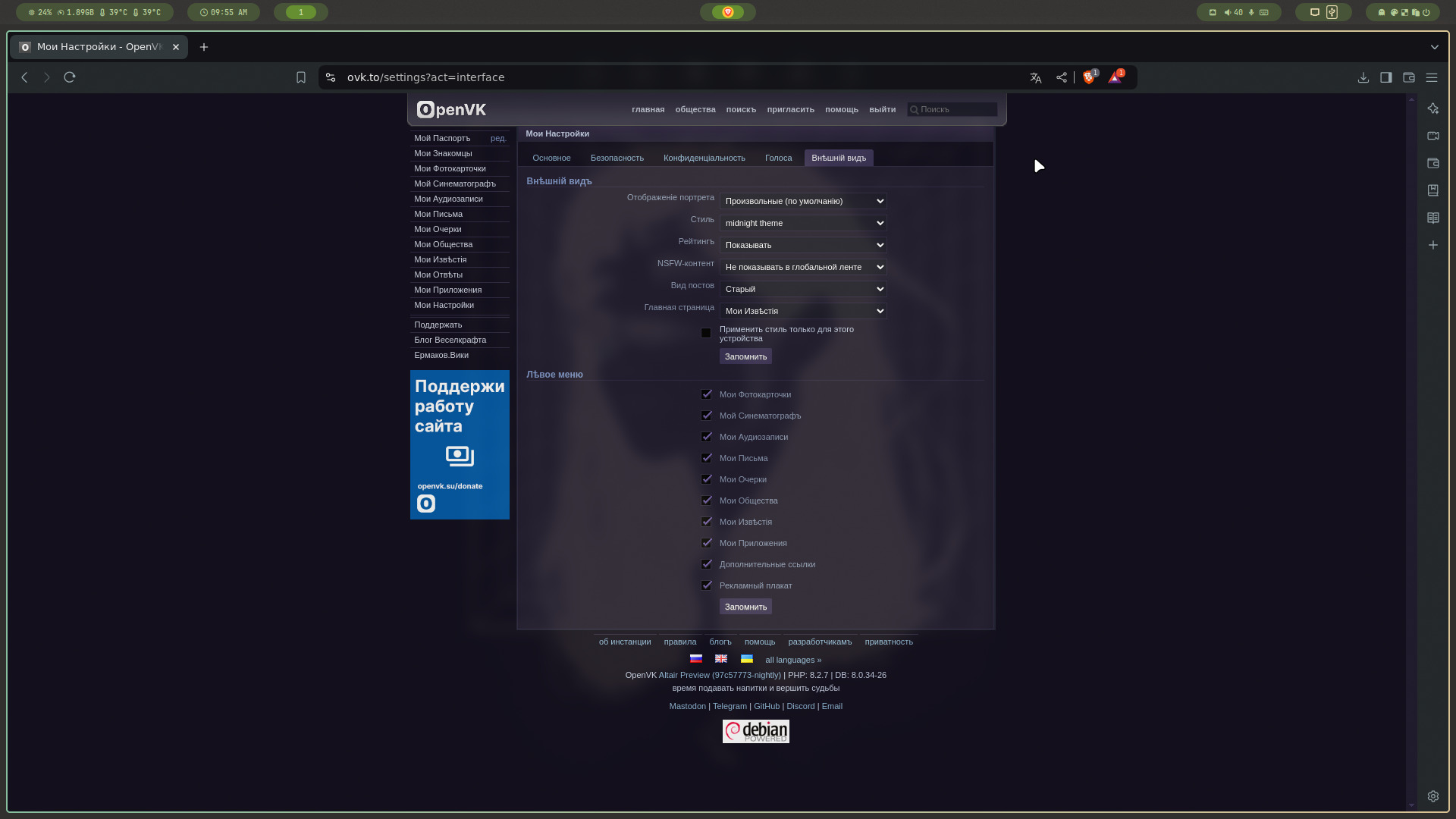Open Brave wallet icon in toolbar

(1409, 77)
